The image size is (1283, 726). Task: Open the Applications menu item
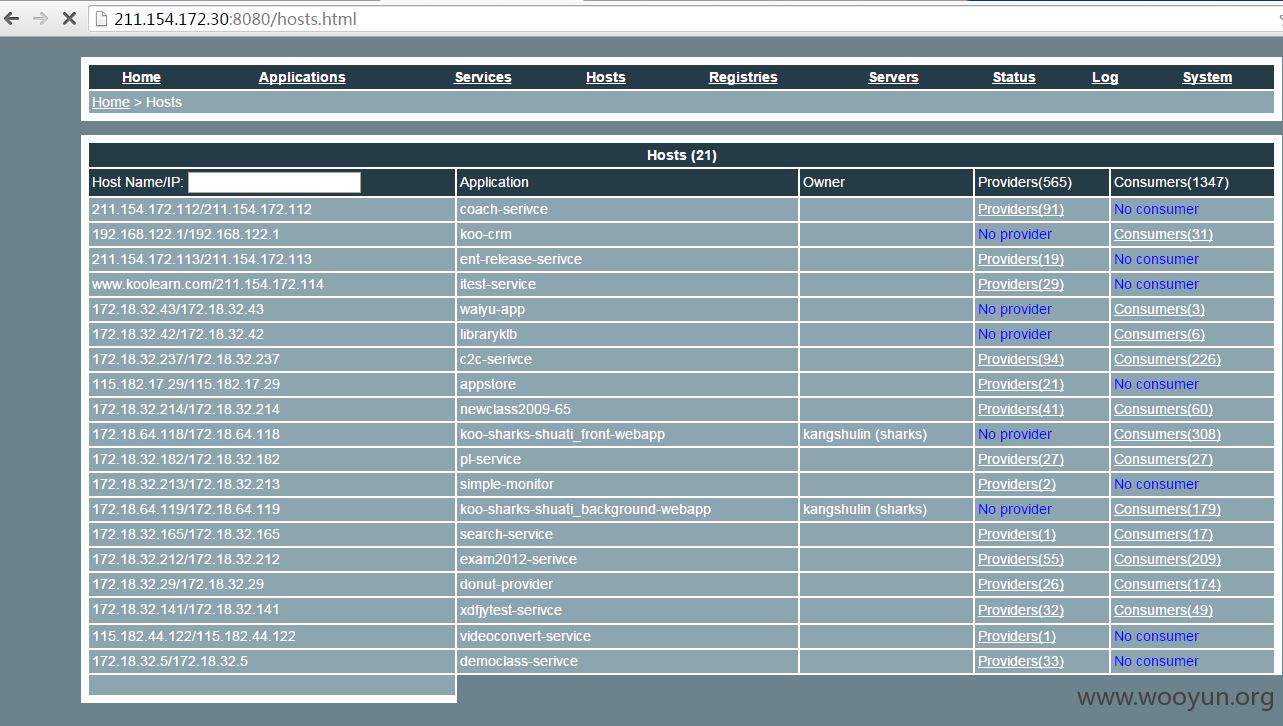(x=302, y=77)
